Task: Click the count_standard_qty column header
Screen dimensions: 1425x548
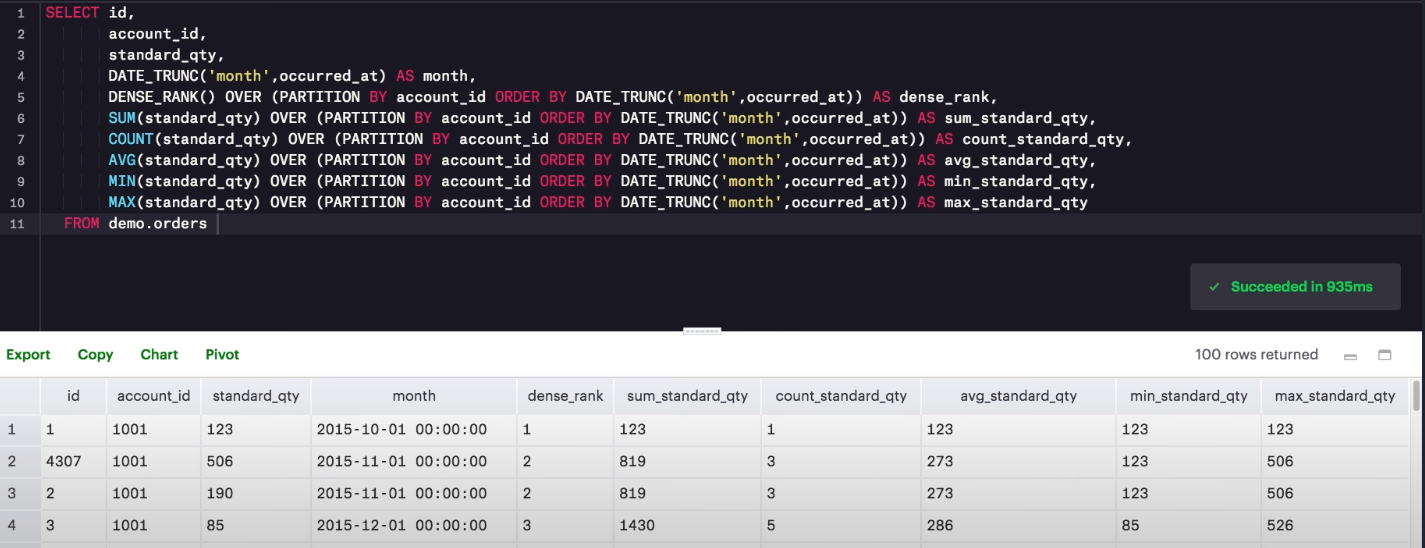Action: pyautogui.click(x=841, y=396)
